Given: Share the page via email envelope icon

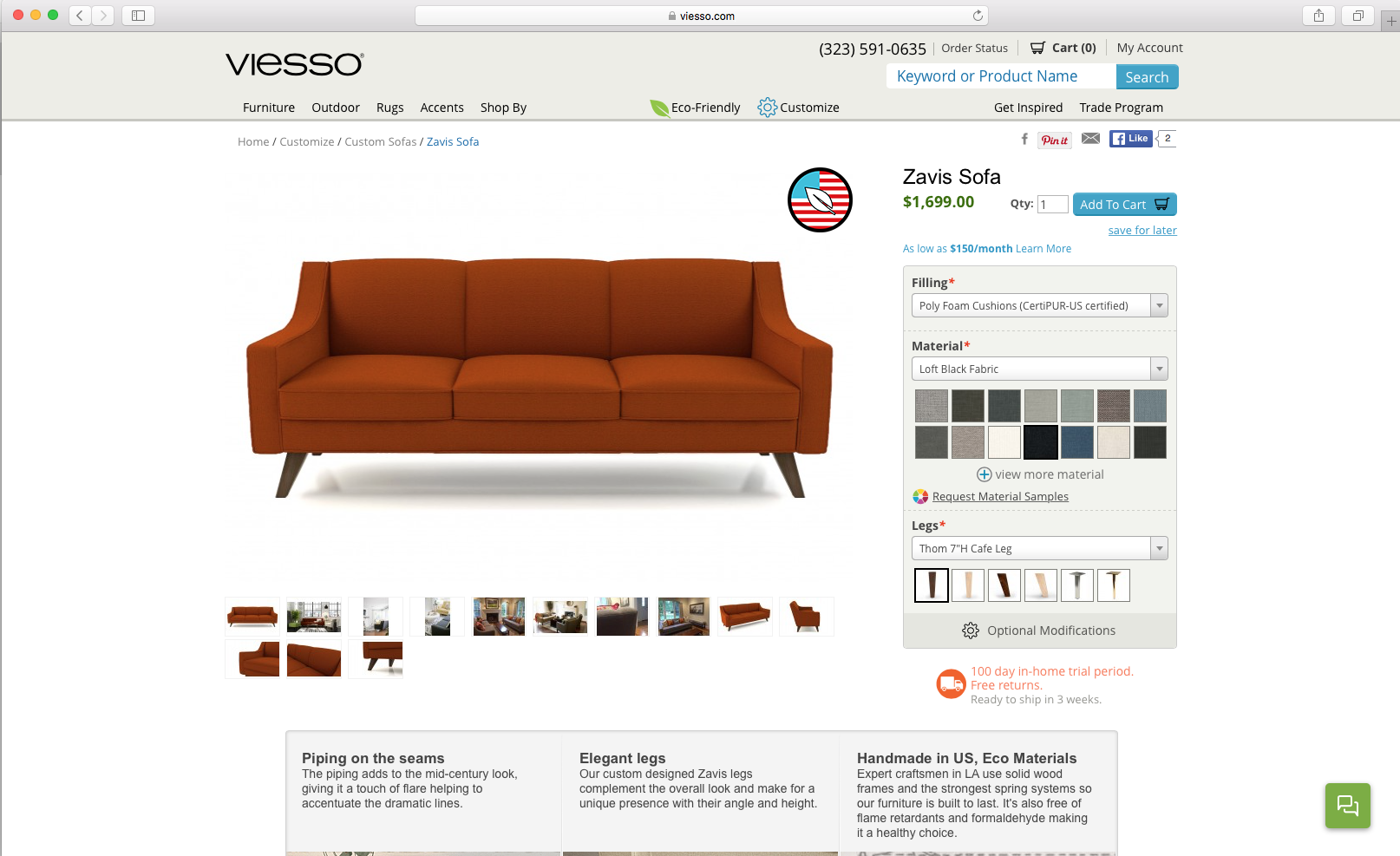Looking at the screenshot, I should (1091, 139).
